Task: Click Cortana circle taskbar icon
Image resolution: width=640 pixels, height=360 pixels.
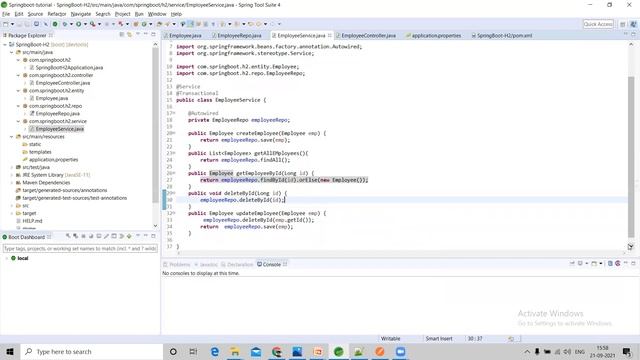Action: tap(173, 351)
